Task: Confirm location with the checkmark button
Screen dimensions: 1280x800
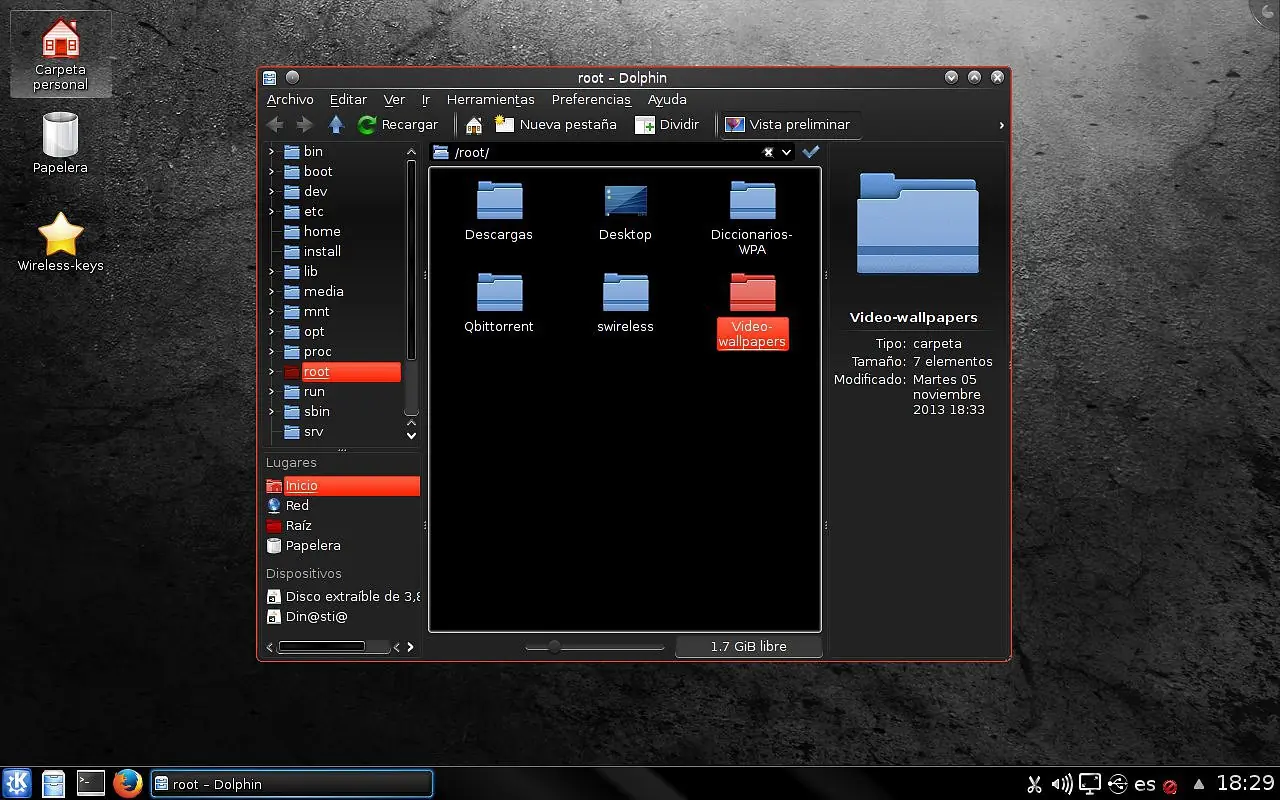Action: tap(811, 152)
